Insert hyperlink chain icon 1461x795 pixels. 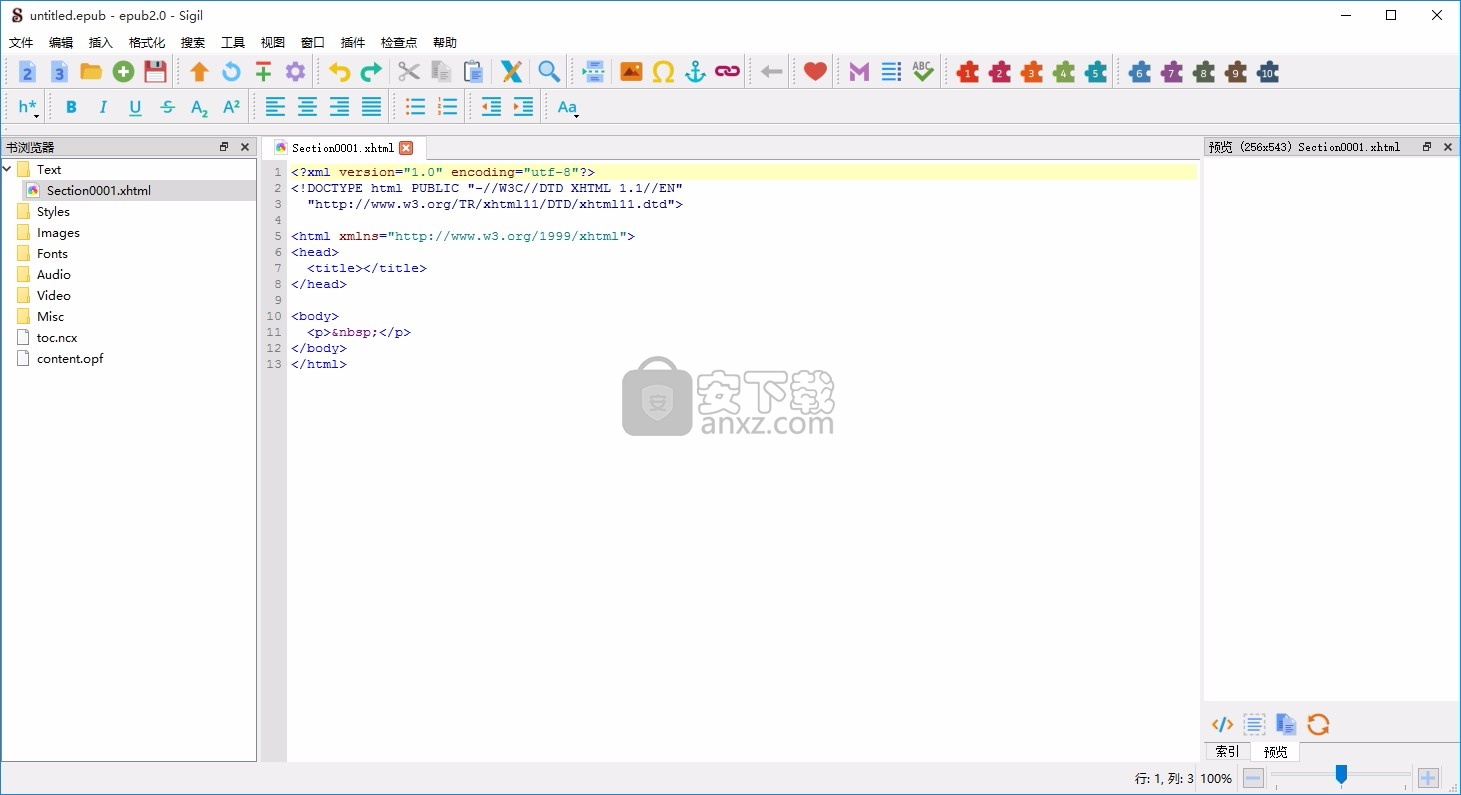coord(727,72)
